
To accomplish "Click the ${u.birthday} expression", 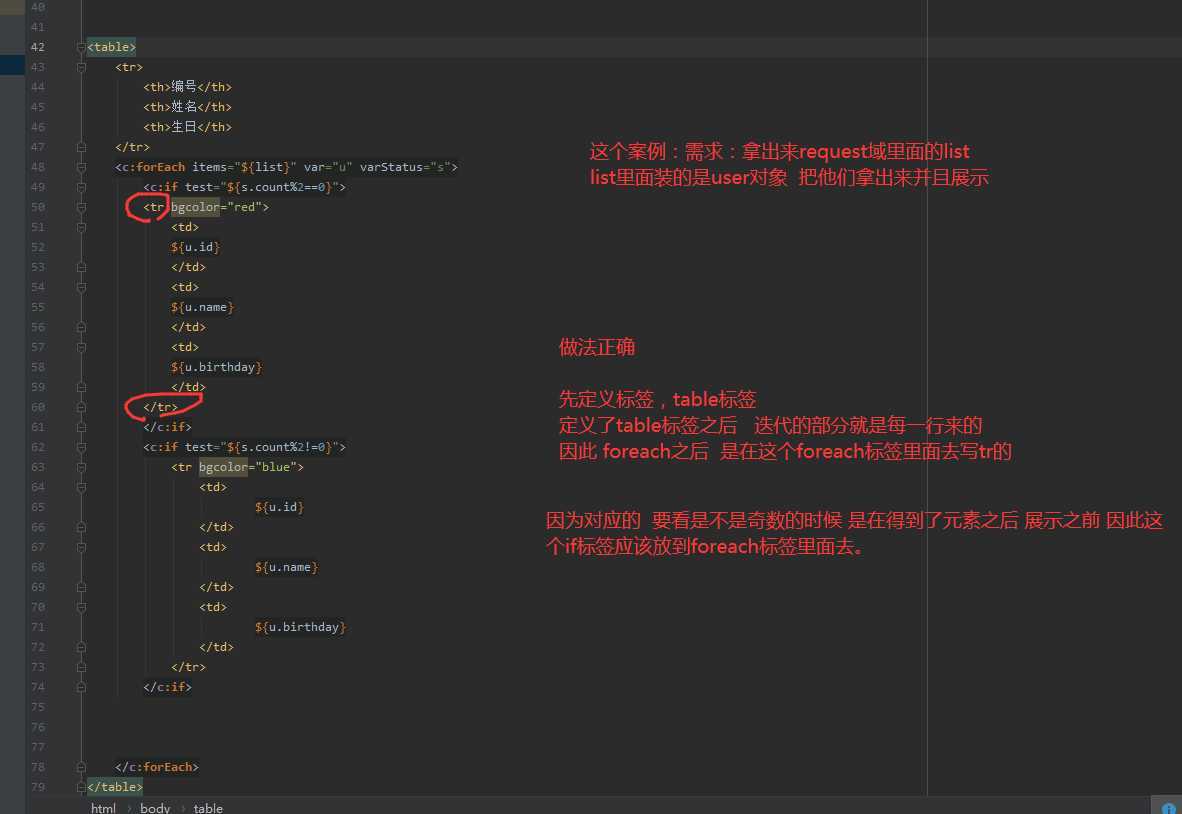I will [x=216, y=366].
